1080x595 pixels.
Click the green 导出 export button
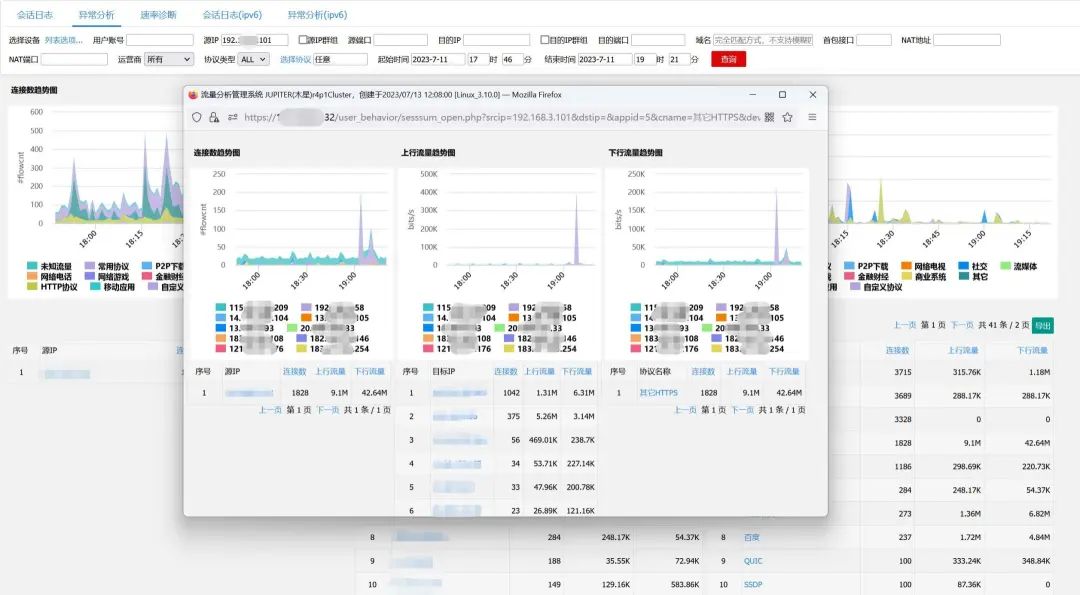tap(1042, 325)
